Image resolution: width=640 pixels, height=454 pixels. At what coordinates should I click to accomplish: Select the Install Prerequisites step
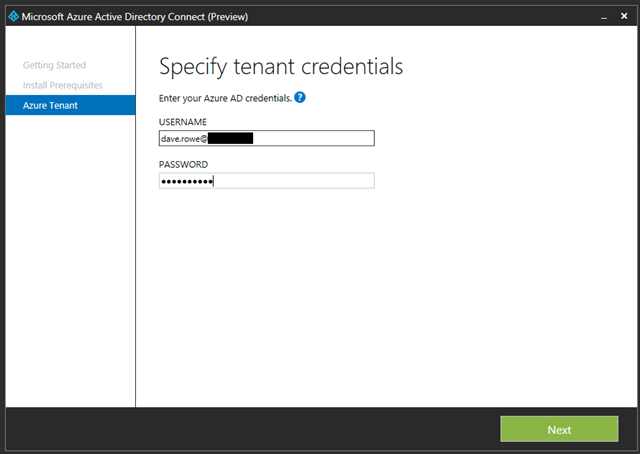62,85
